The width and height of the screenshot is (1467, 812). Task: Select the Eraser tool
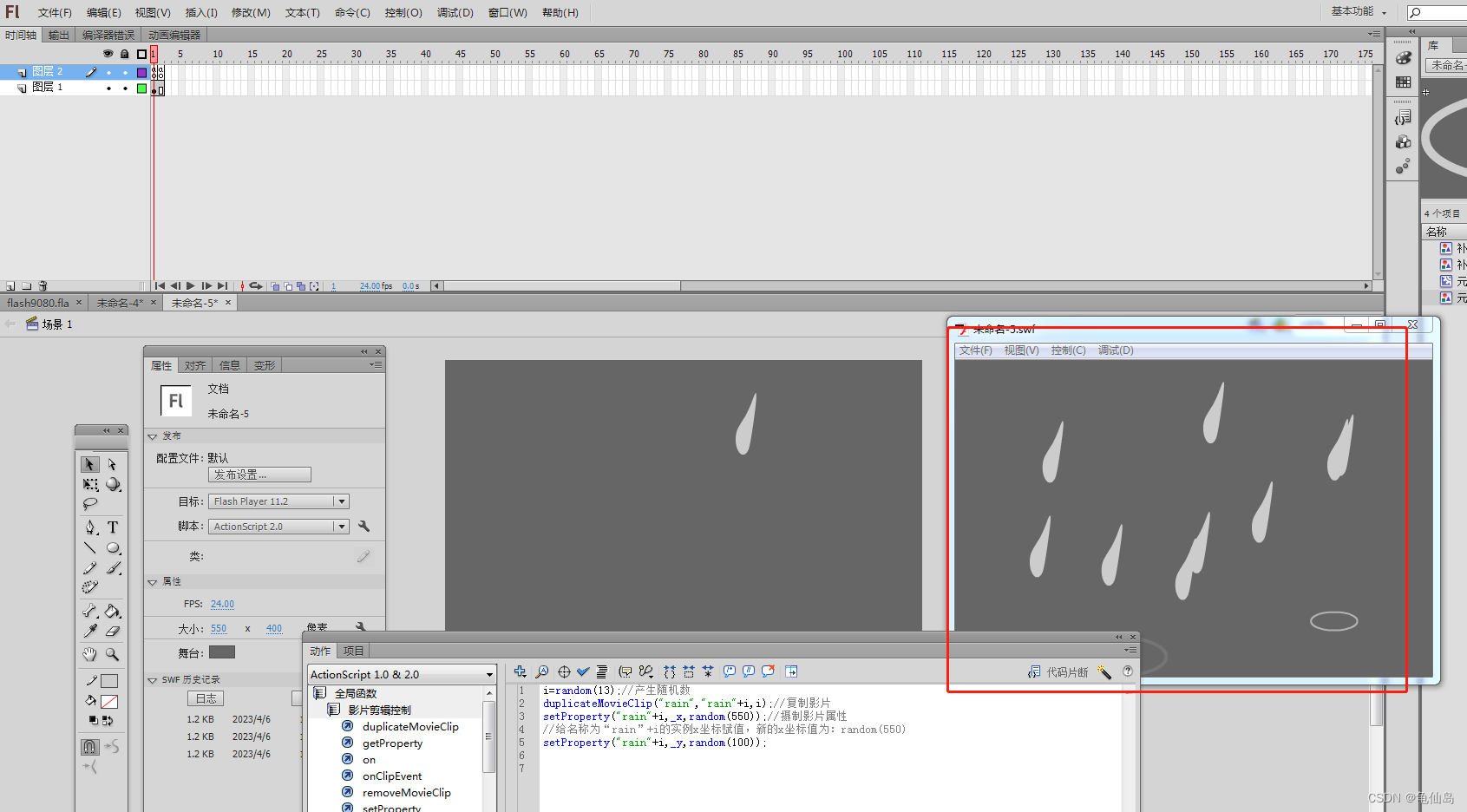point(113,631)
